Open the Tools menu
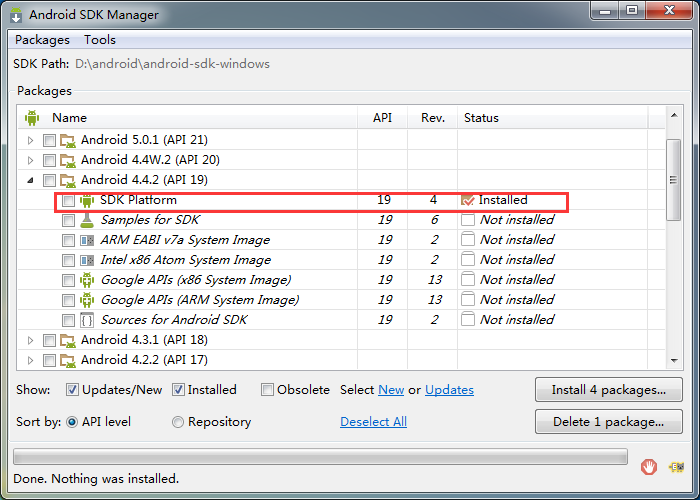 coord(100,40)
